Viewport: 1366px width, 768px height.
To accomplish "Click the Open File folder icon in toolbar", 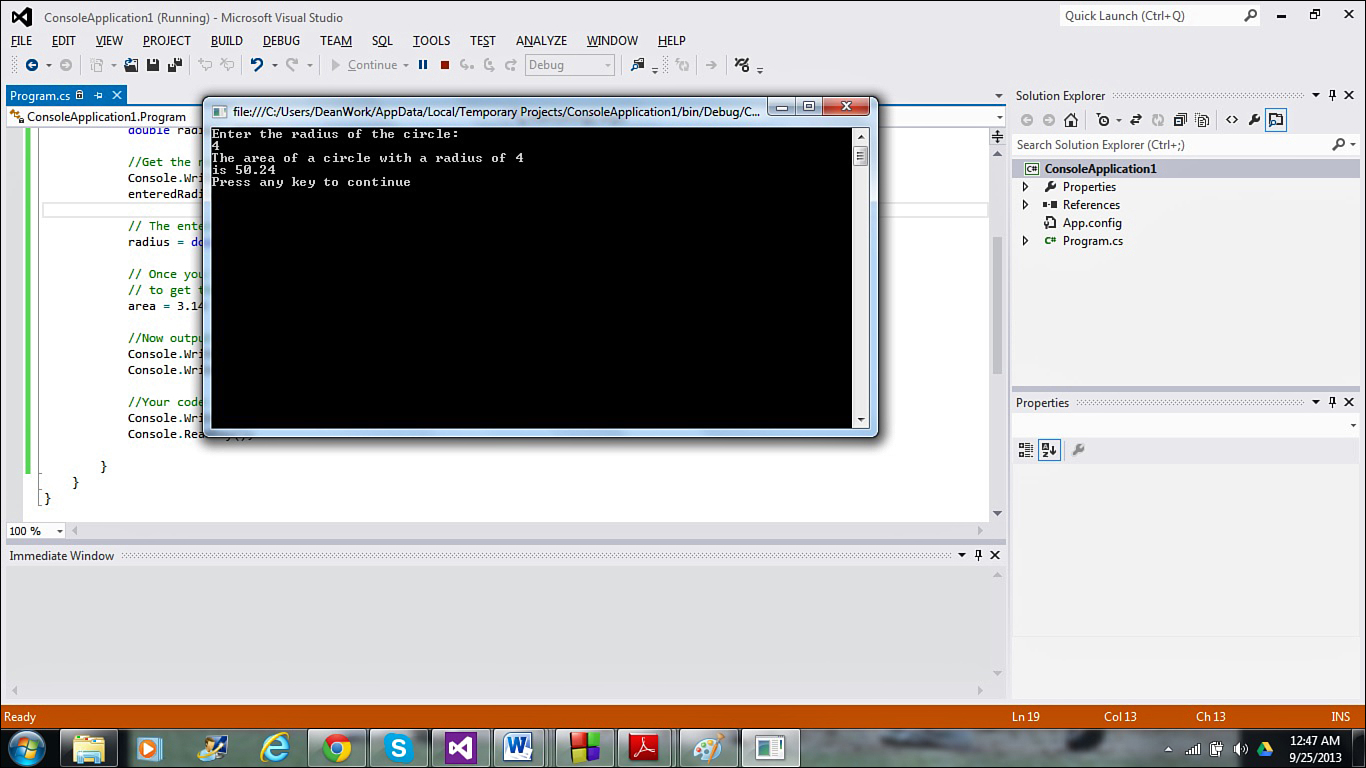I will point(131,65).
